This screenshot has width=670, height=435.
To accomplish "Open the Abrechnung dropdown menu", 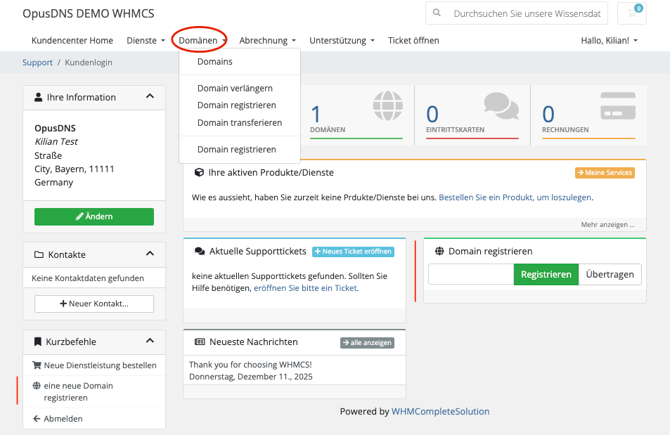I will [267, 41].
